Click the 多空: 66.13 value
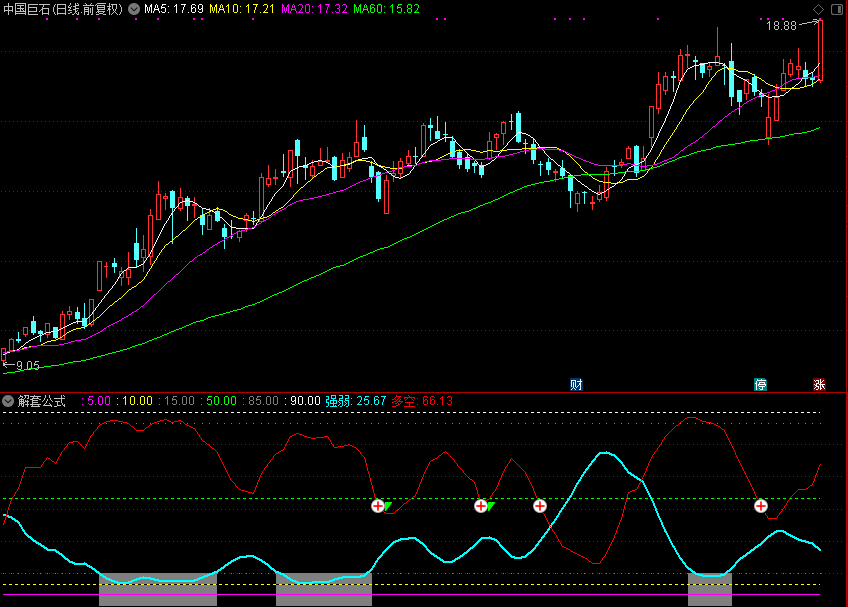 click(422, 401)
